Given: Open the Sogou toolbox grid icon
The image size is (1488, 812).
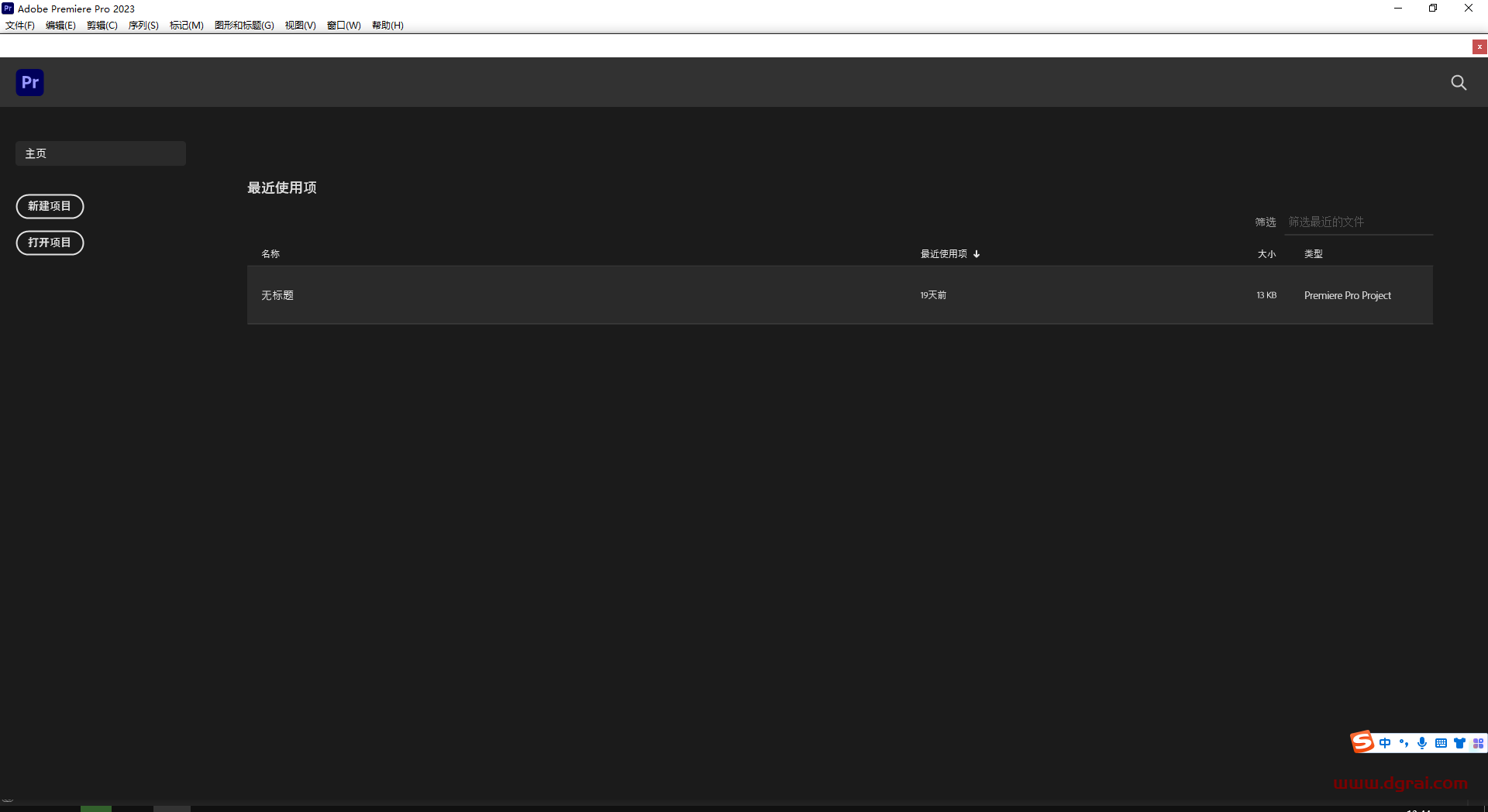Looking at the screenshot, I should 1479,742.
